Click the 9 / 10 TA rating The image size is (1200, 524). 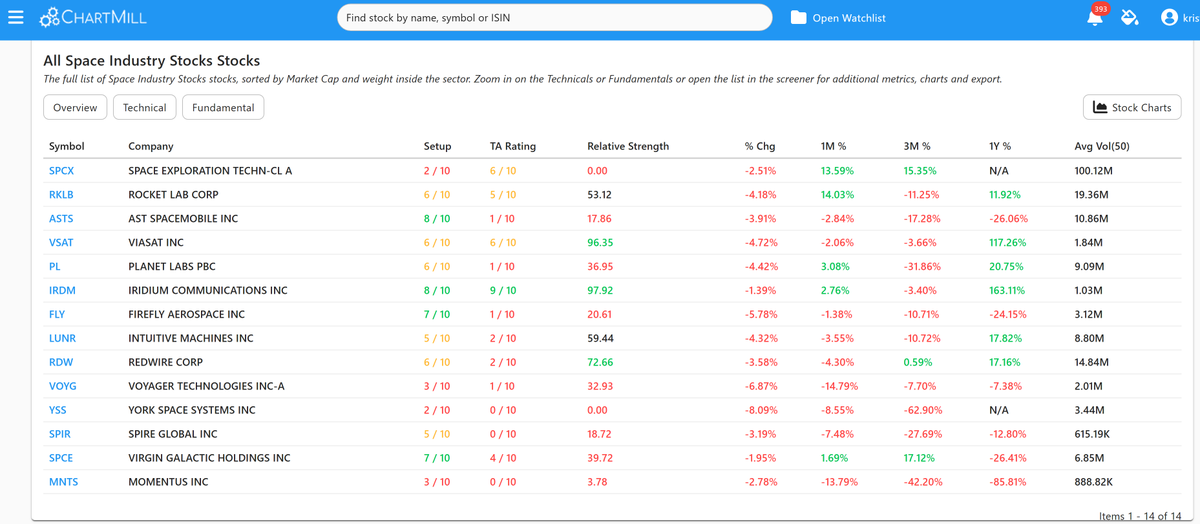pos(503,291)
